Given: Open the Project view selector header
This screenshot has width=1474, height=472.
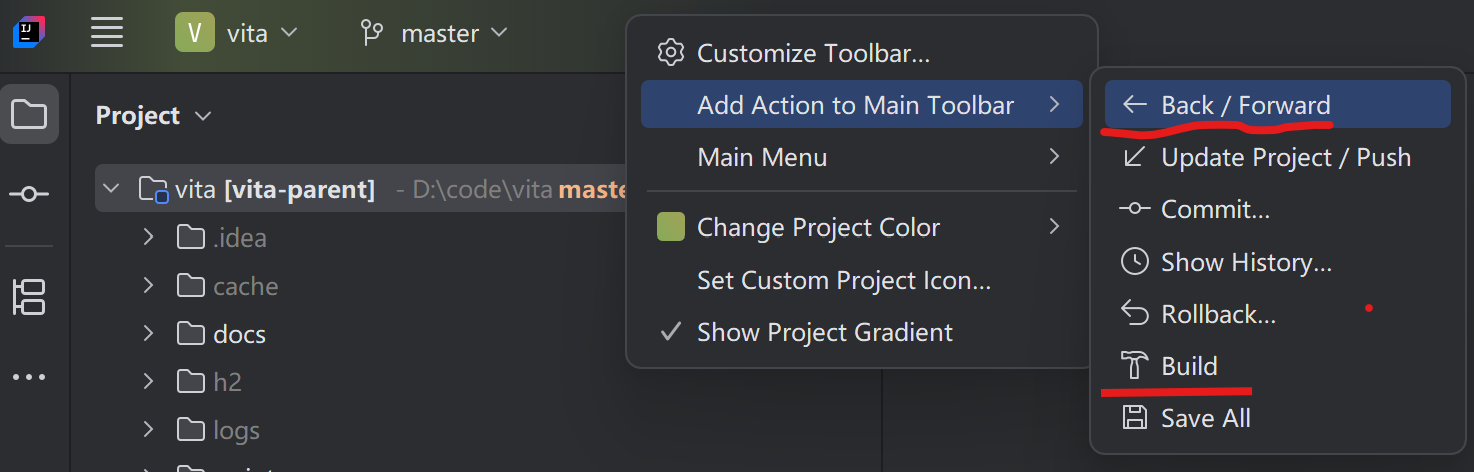Looking at the screenshot, I should click(152, 116).
